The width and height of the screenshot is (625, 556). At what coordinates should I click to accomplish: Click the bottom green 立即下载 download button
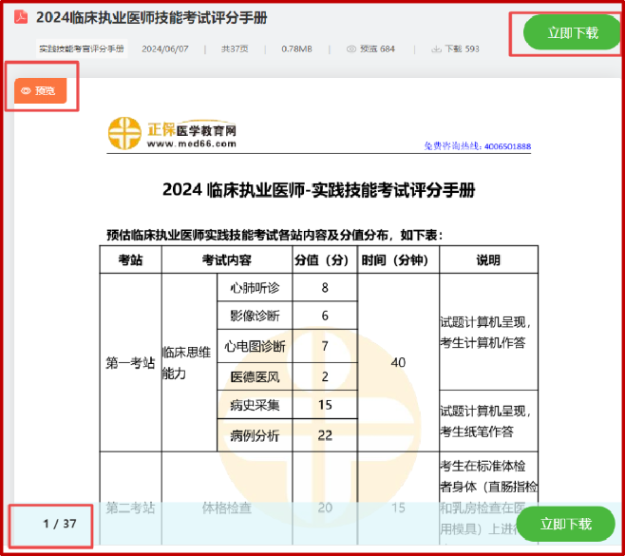click(x=567, y=524)
